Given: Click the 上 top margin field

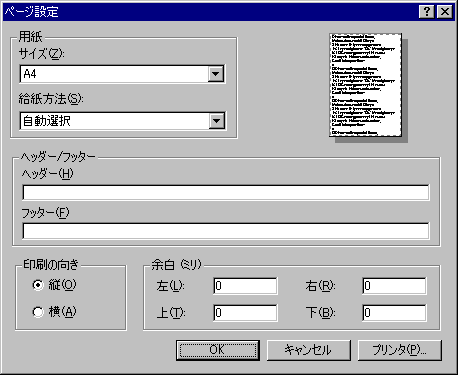Looking at the screenshot, I should pos(245,313).
